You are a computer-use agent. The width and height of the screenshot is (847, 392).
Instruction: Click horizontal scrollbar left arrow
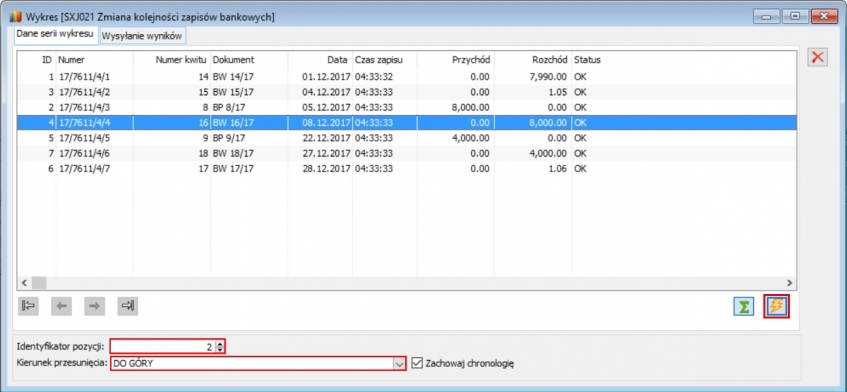tap(24, 282)
